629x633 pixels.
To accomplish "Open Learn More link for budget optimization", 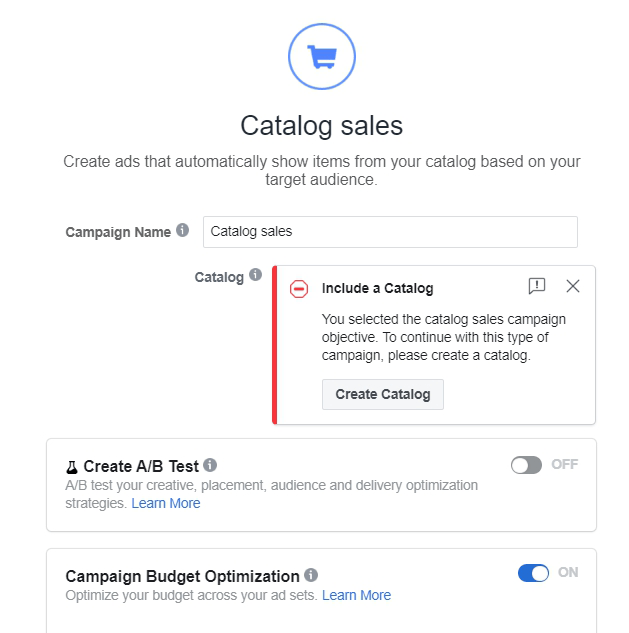I will [356, 595].
